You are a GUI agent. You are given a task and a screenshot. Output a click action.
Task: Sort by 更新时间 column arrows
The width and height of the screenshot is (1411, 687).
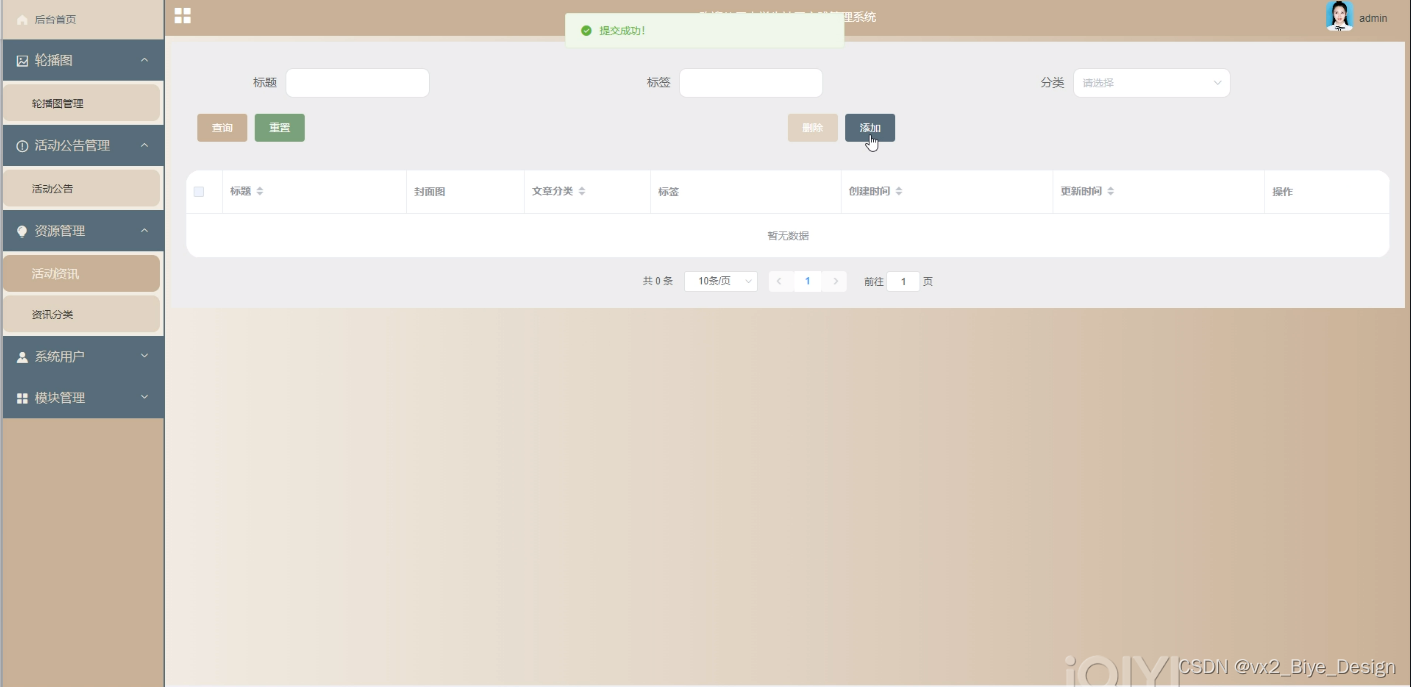(x=1110, y=191)
